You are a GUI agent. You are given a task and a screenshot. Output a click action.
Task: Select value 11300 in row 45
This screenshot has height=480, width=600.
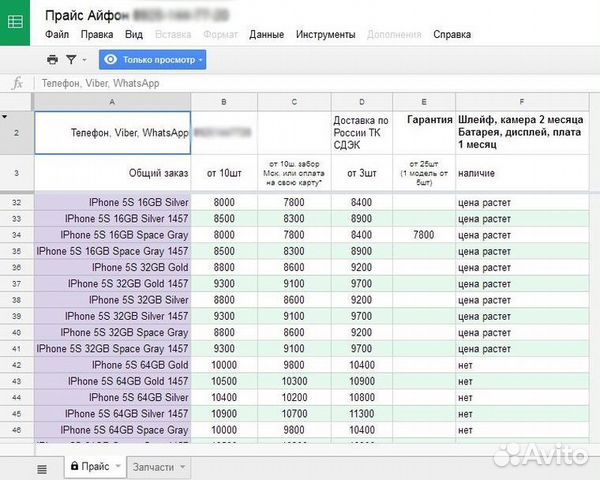(x=362, y=414)
